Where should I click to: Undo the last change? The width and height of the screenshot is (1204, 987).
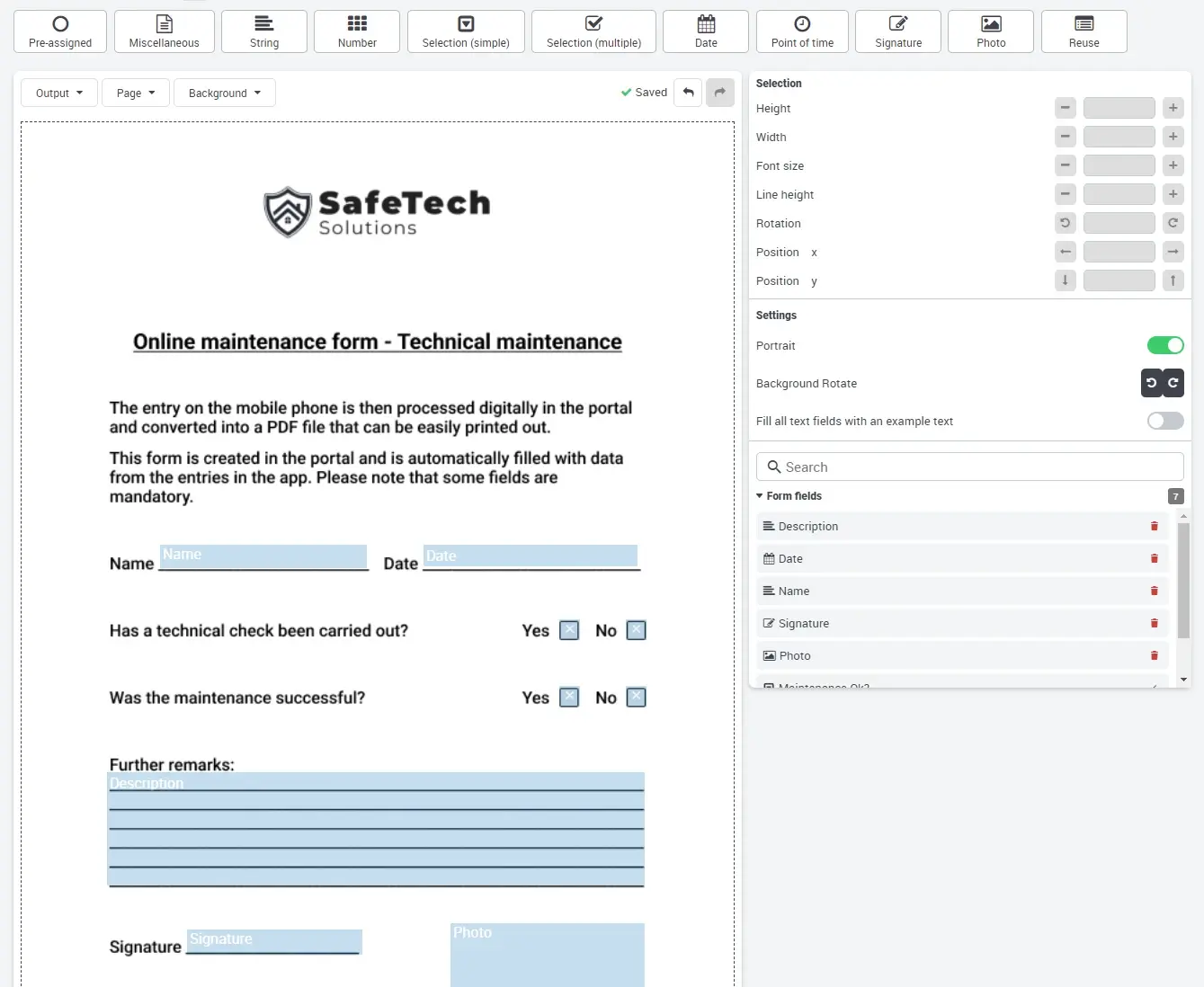click(688, 93)
